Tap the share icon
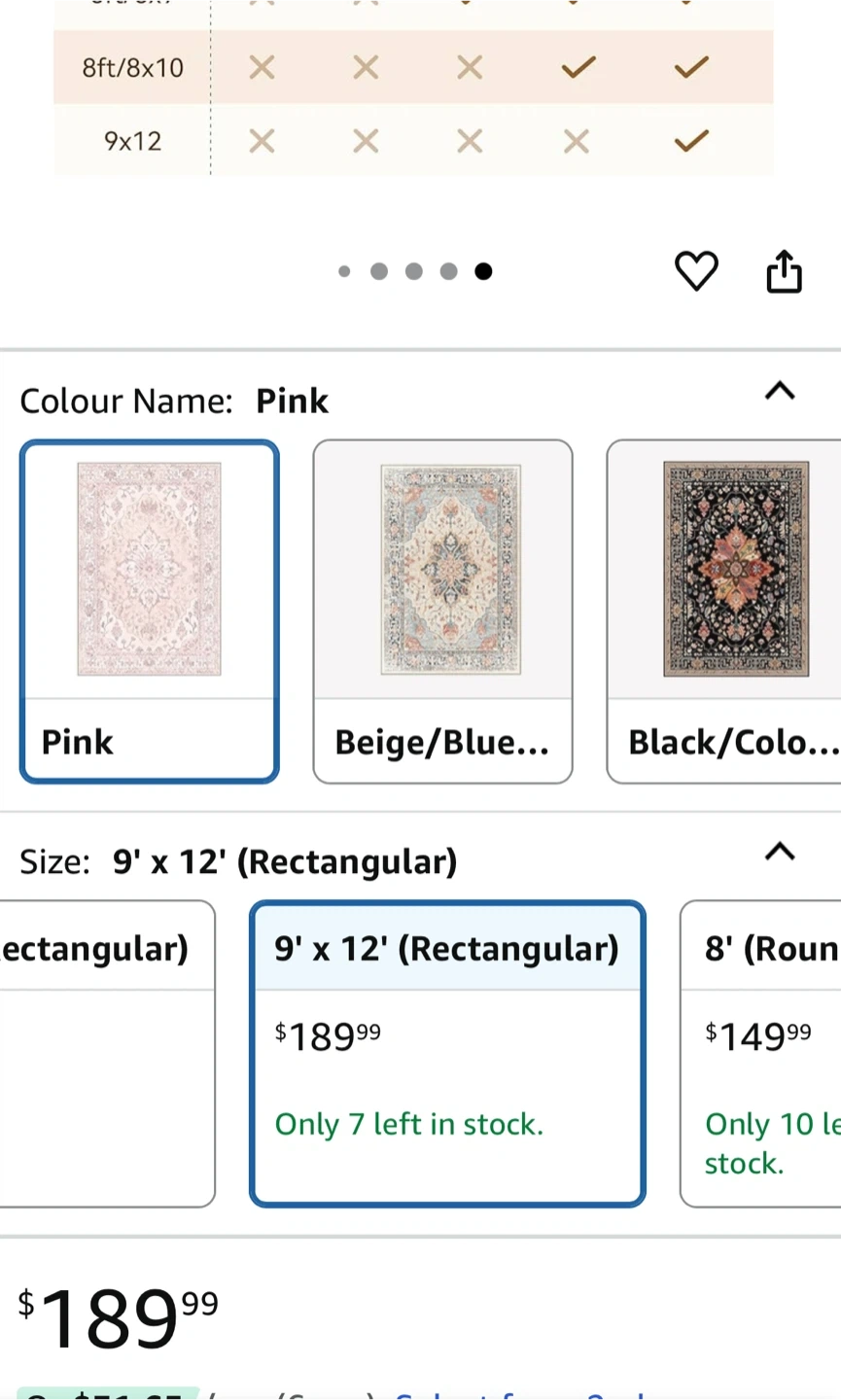Viewport: 841px width, 1400px height. pos(784,271)
